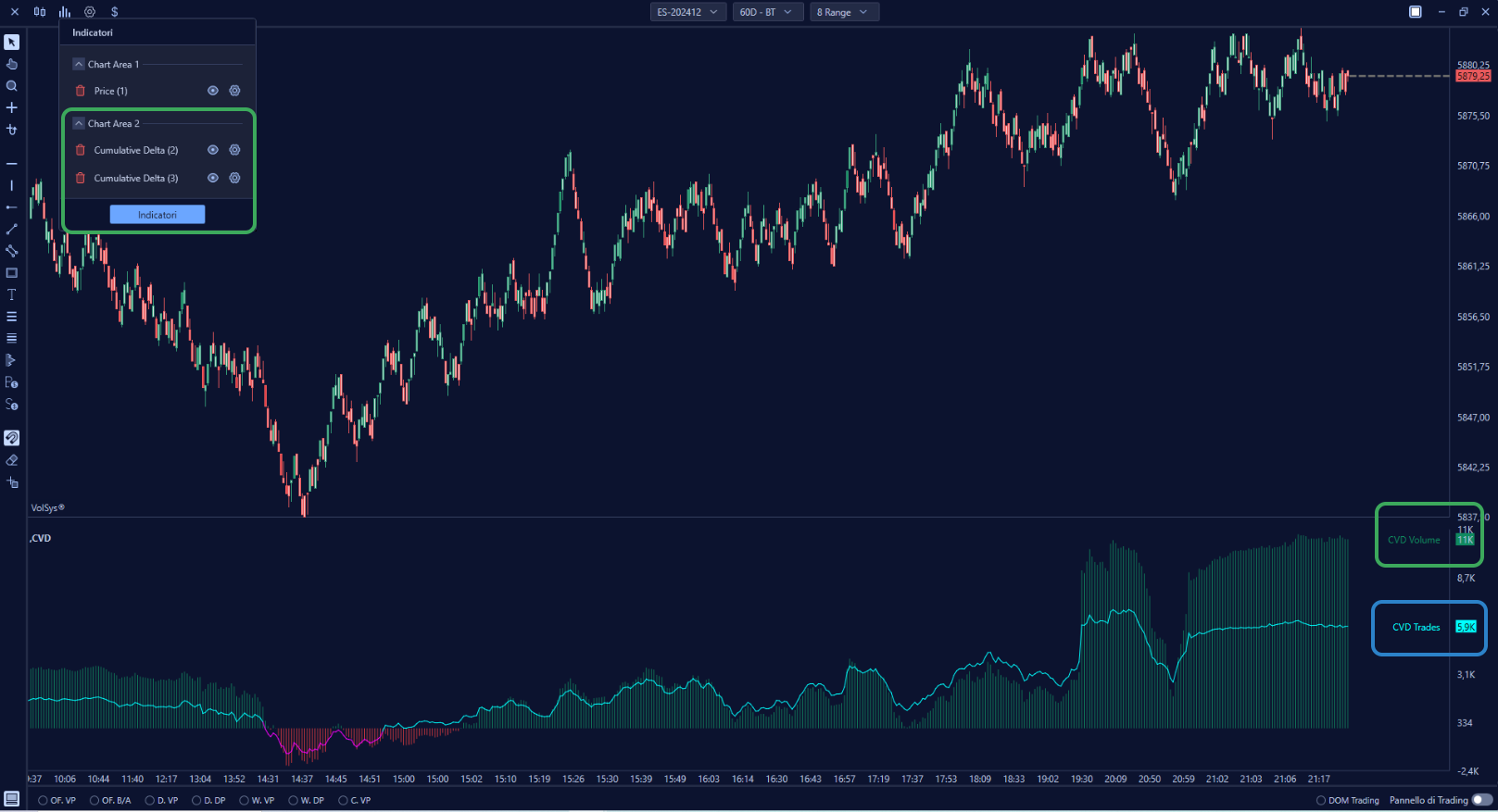This screenshot has width=1498, height=812.
Task: Click the CVD Volume 11K value tag
Action: point(1465,540)
